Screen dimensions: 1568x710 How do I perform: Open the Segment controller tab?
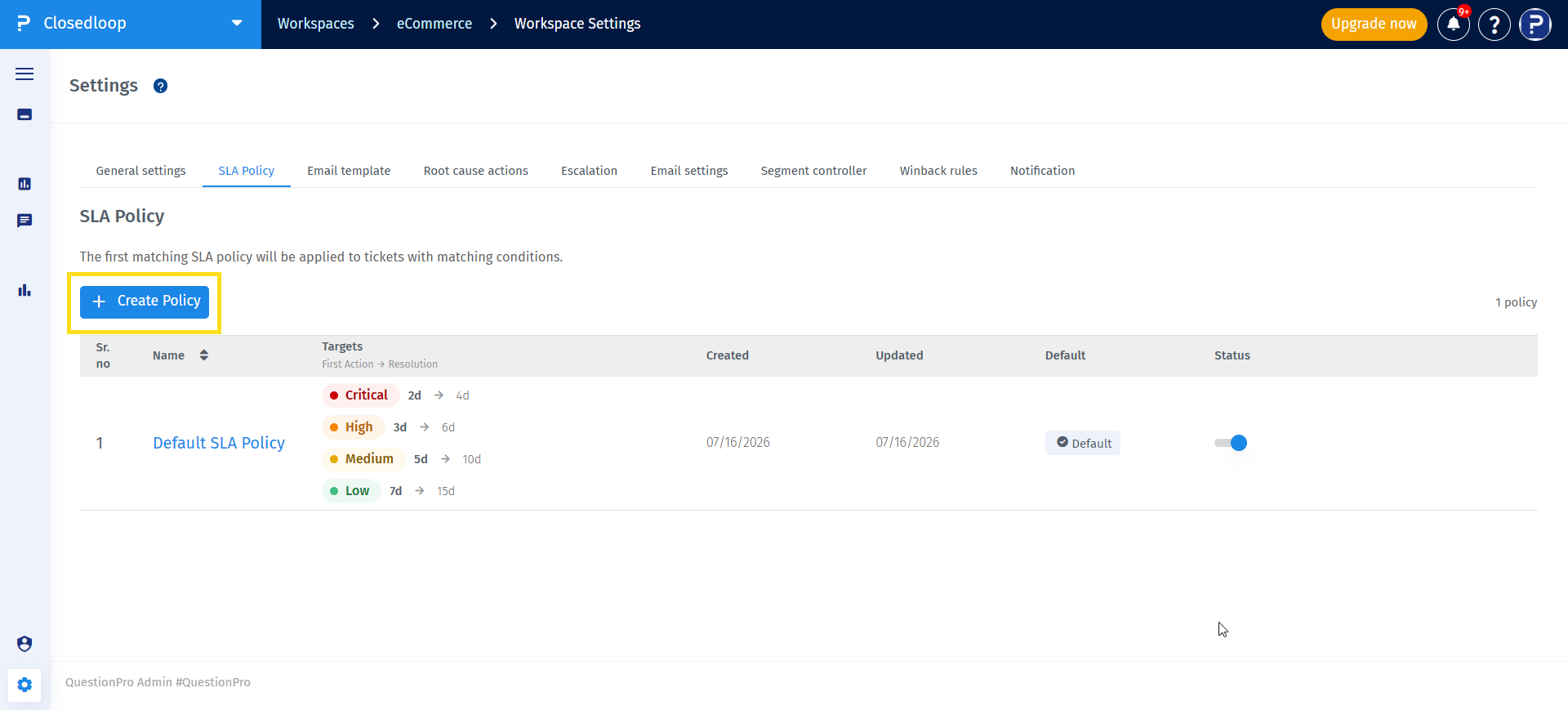pos(814,171)
